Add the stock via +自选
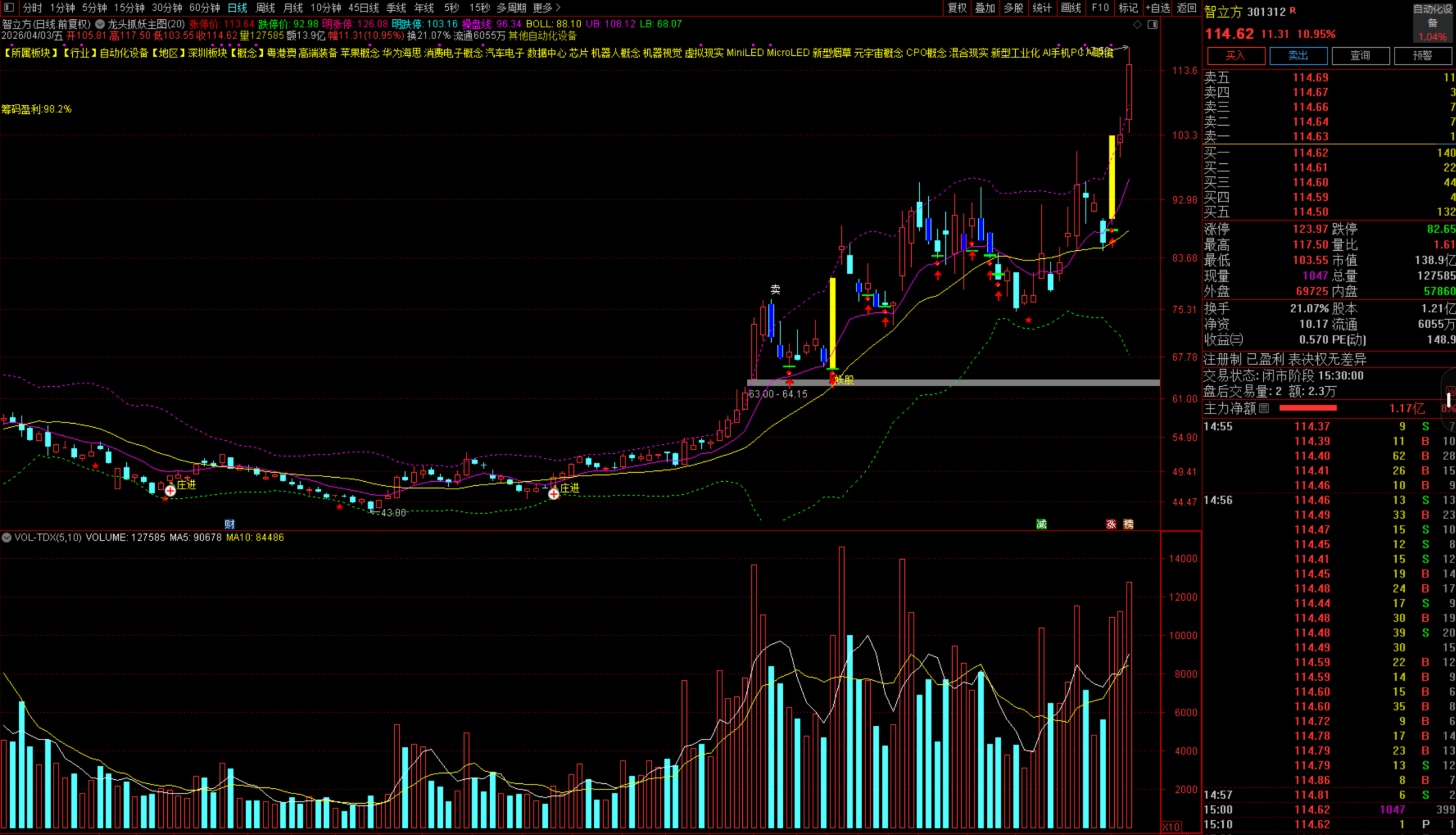 point(1157,7)
